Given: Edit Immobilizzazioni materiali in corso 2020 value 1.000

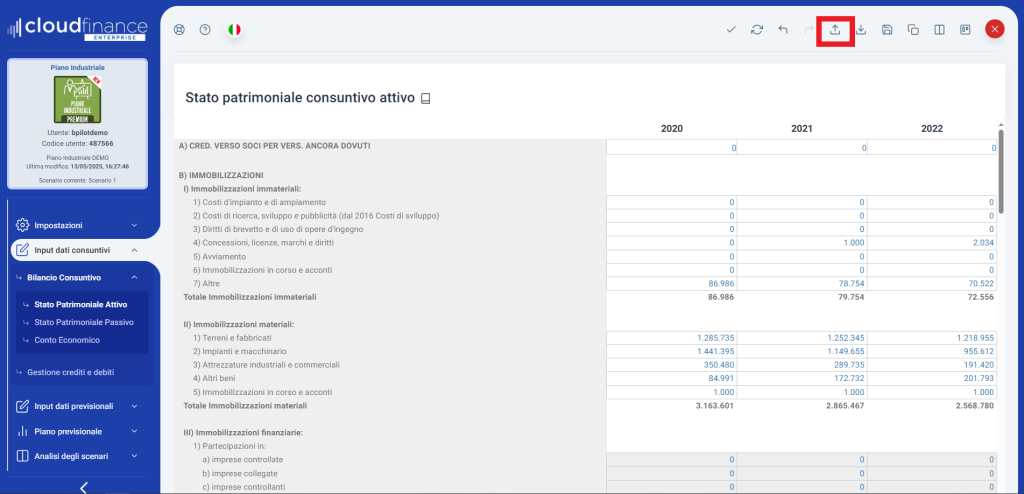Looking at the screenshot, I should coord(671,392).
